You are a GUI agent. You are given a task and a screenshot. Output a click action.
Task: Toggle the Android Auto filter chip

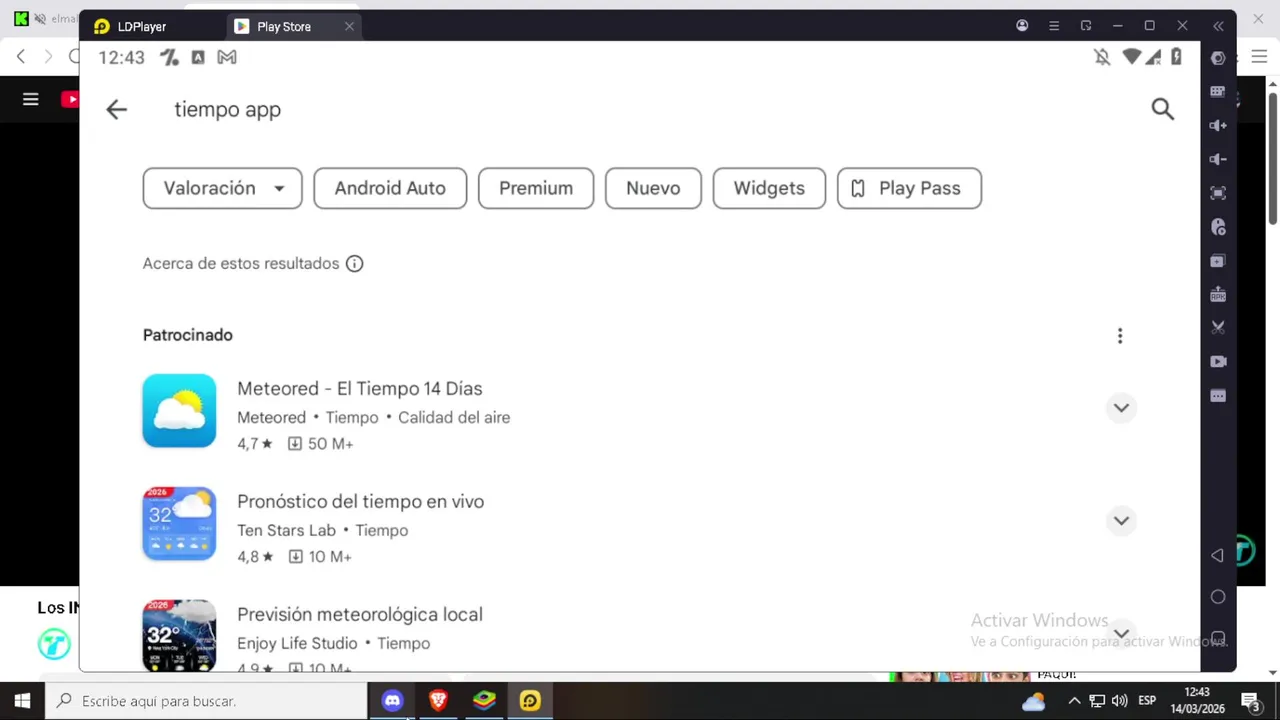coord(390,188)
